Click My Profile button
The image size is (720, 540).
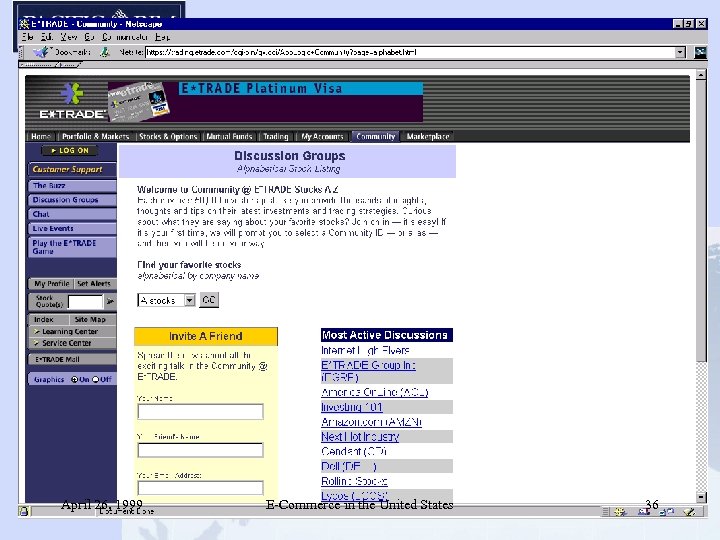pos(51,284)
